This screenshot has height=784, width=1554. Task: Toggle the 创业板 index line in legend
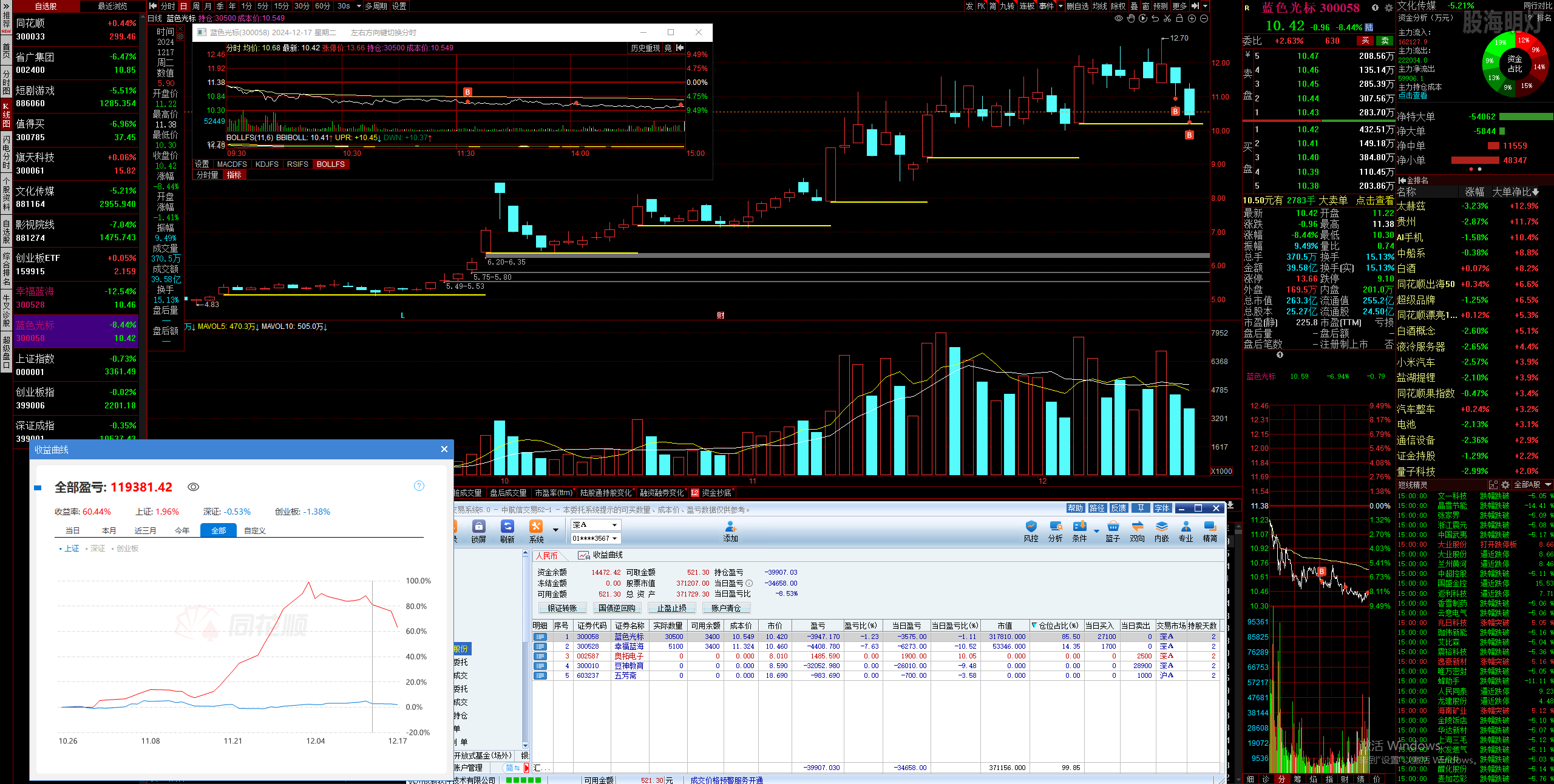tap(125, 548)
